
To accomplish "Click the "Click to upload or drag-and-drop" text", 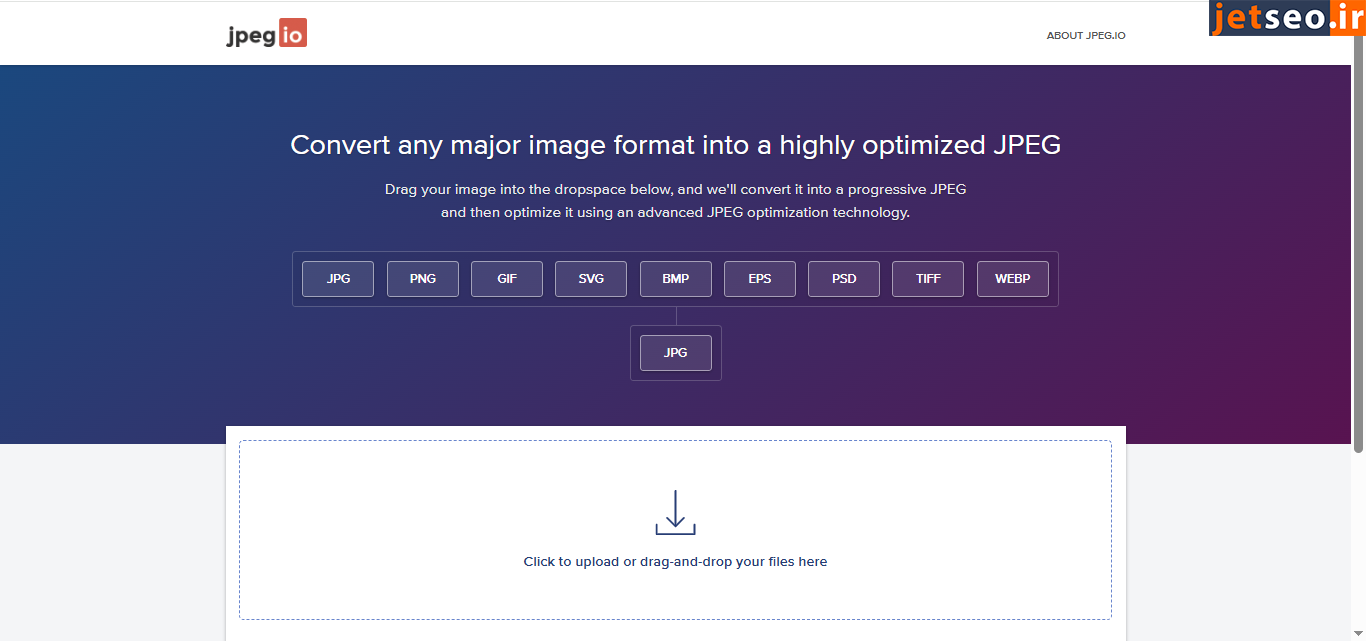I will click(x=675, y=562).
